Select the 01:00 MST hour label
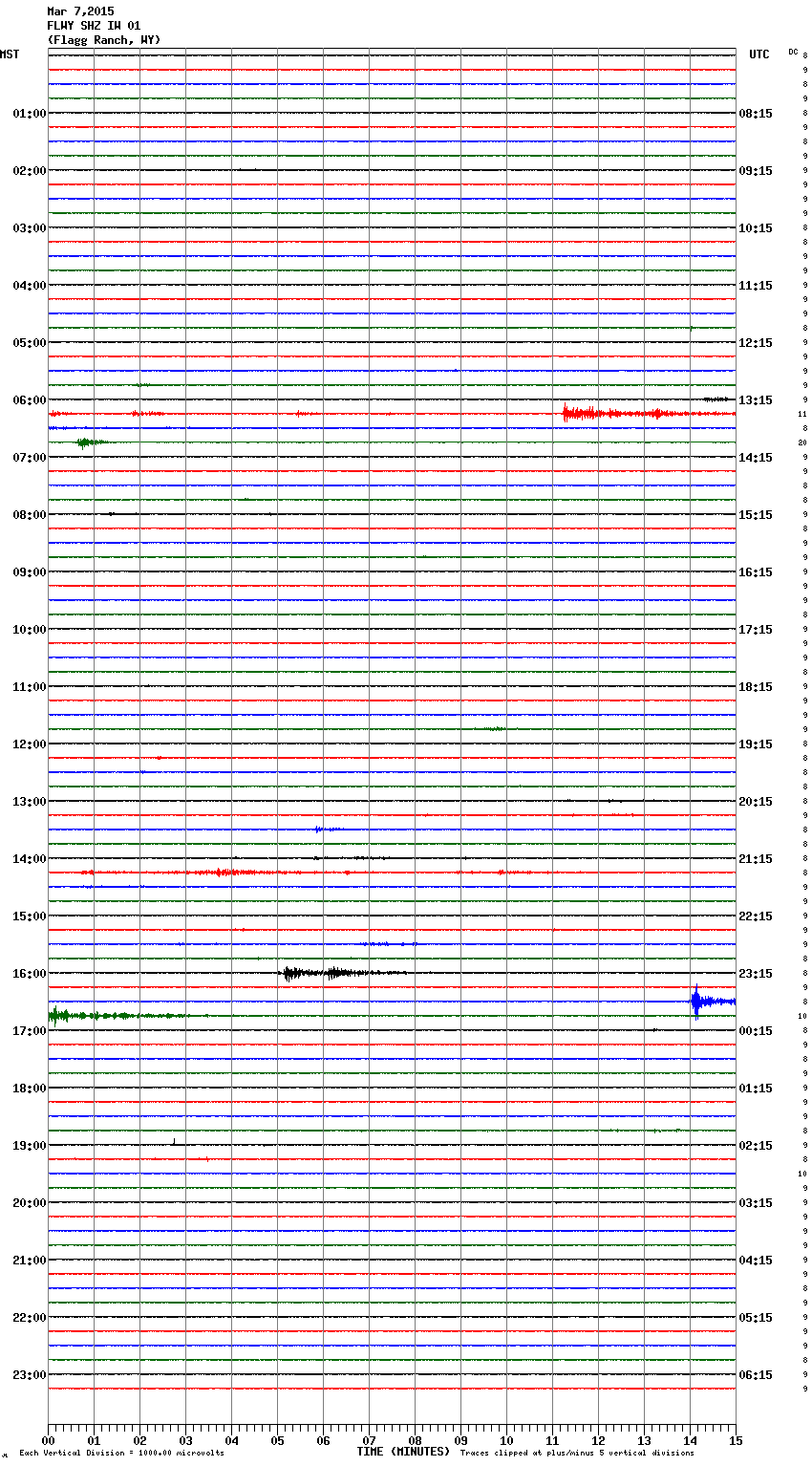812x1466 pixels. pos(30,114)
